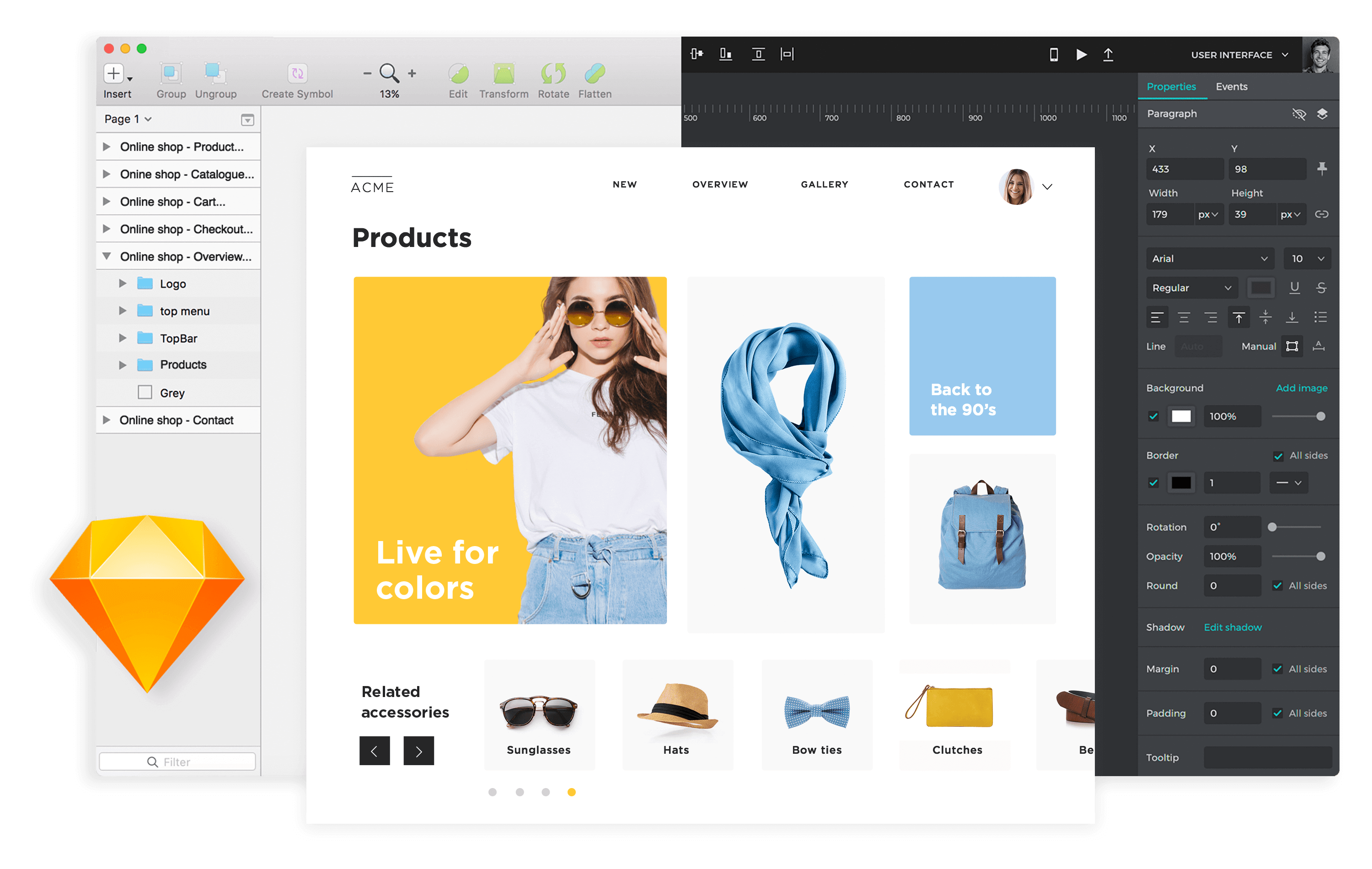This screenshot has height=869, width=1372.
Task: Collapse the Online shop - Overview group
Action: 107,257
